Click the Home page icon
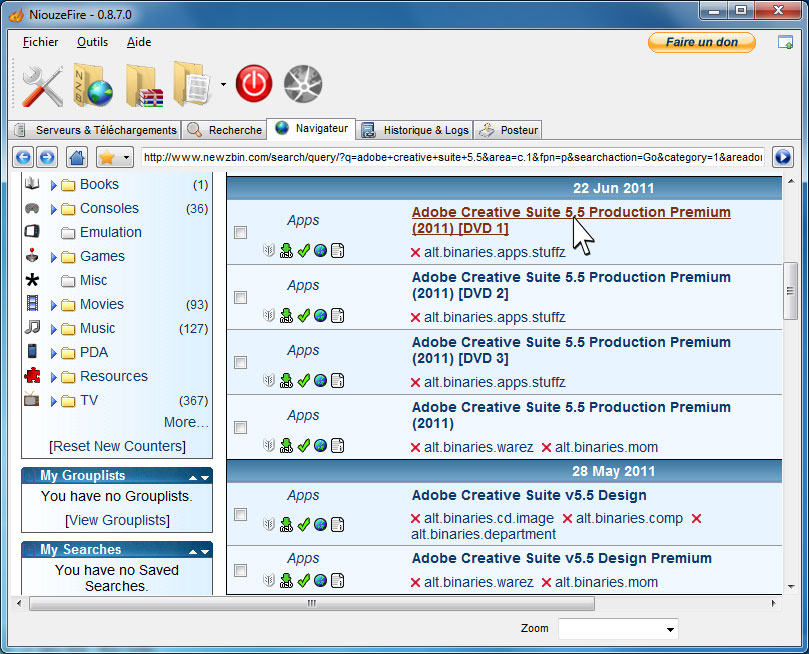The image size is (809, 654). tap(77, 157)
